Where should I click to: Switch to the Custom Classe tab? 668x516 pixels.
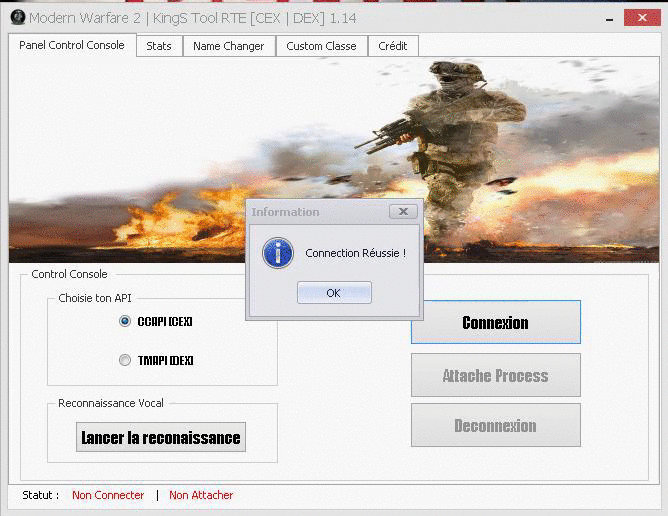(322, 46)
